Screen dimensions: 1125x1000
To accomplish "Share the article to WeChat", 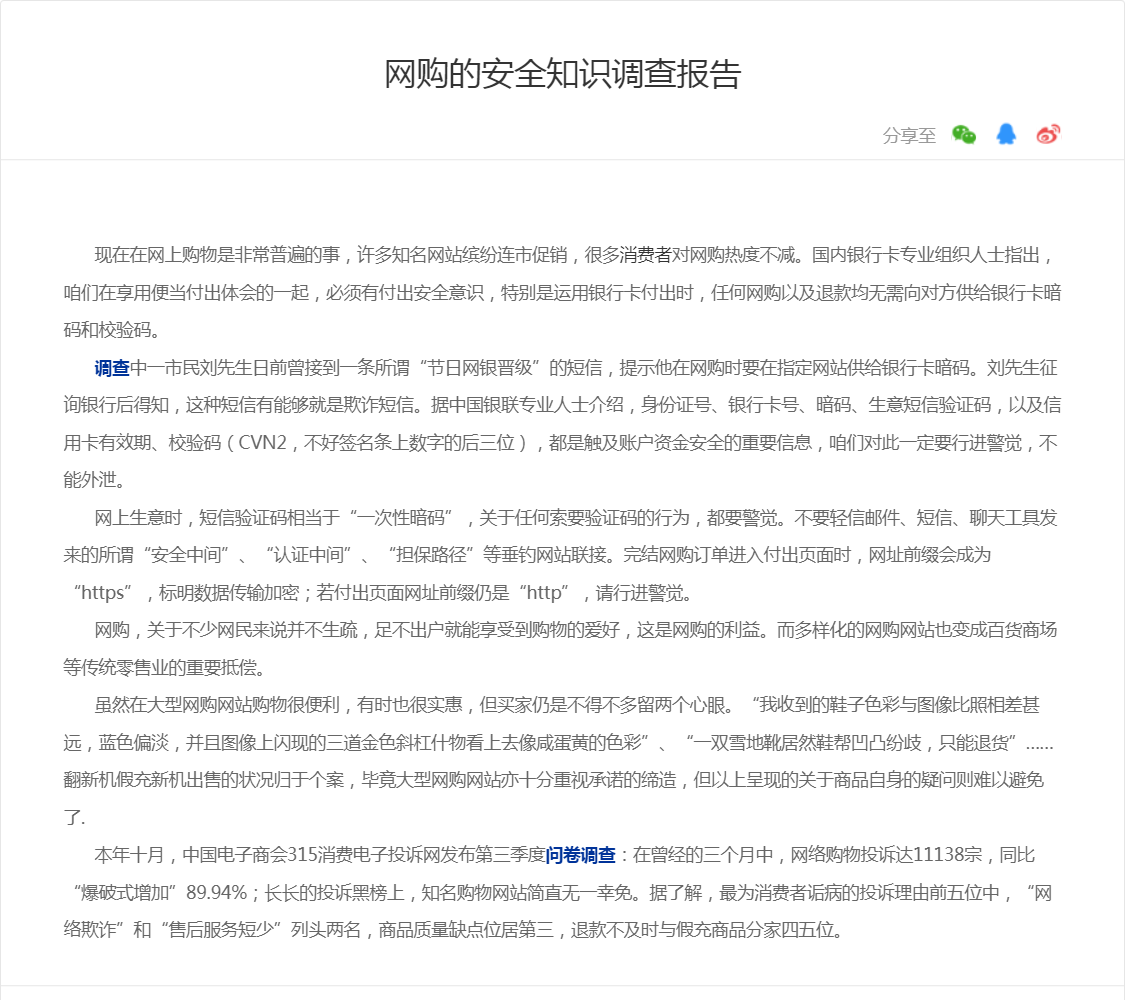I will pos(964,134).
